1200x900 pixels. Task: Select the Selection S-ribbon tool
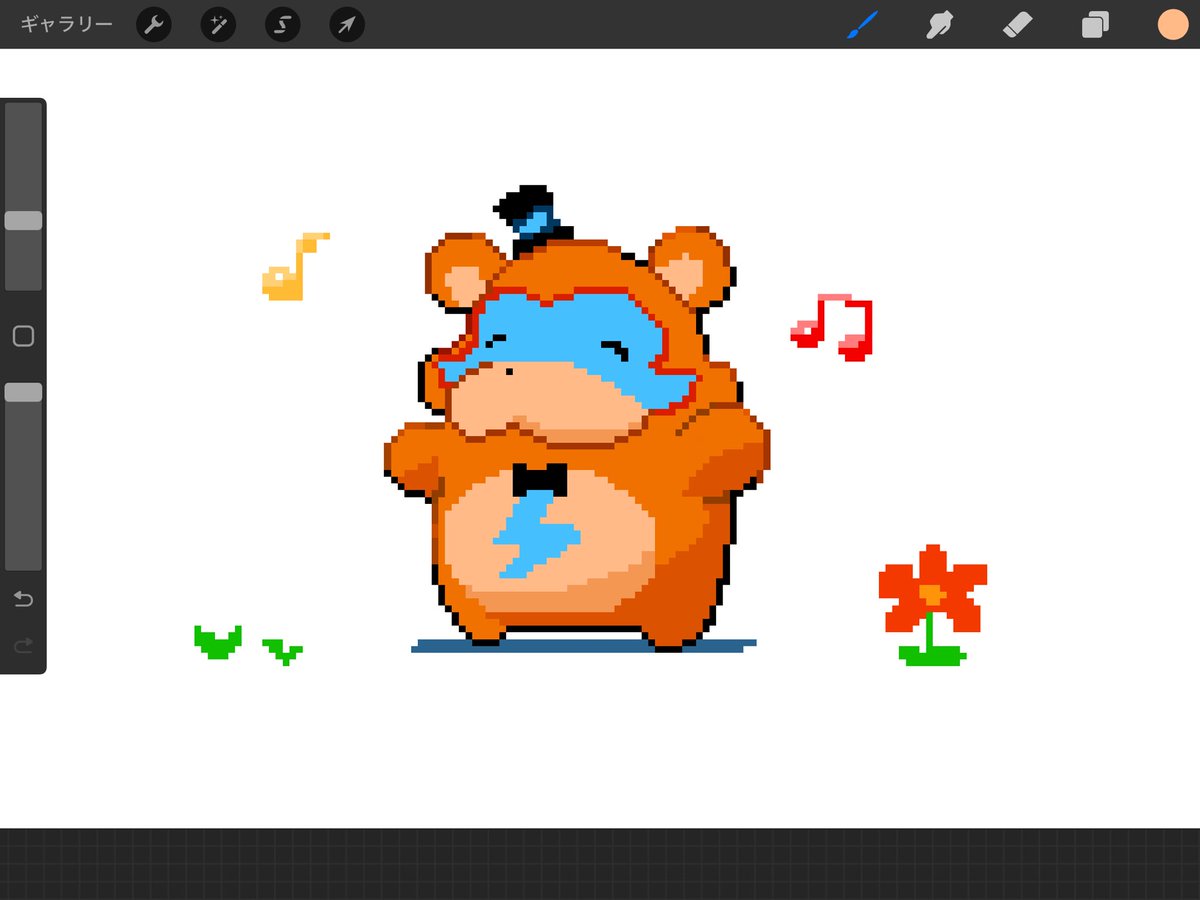[282, 25]
